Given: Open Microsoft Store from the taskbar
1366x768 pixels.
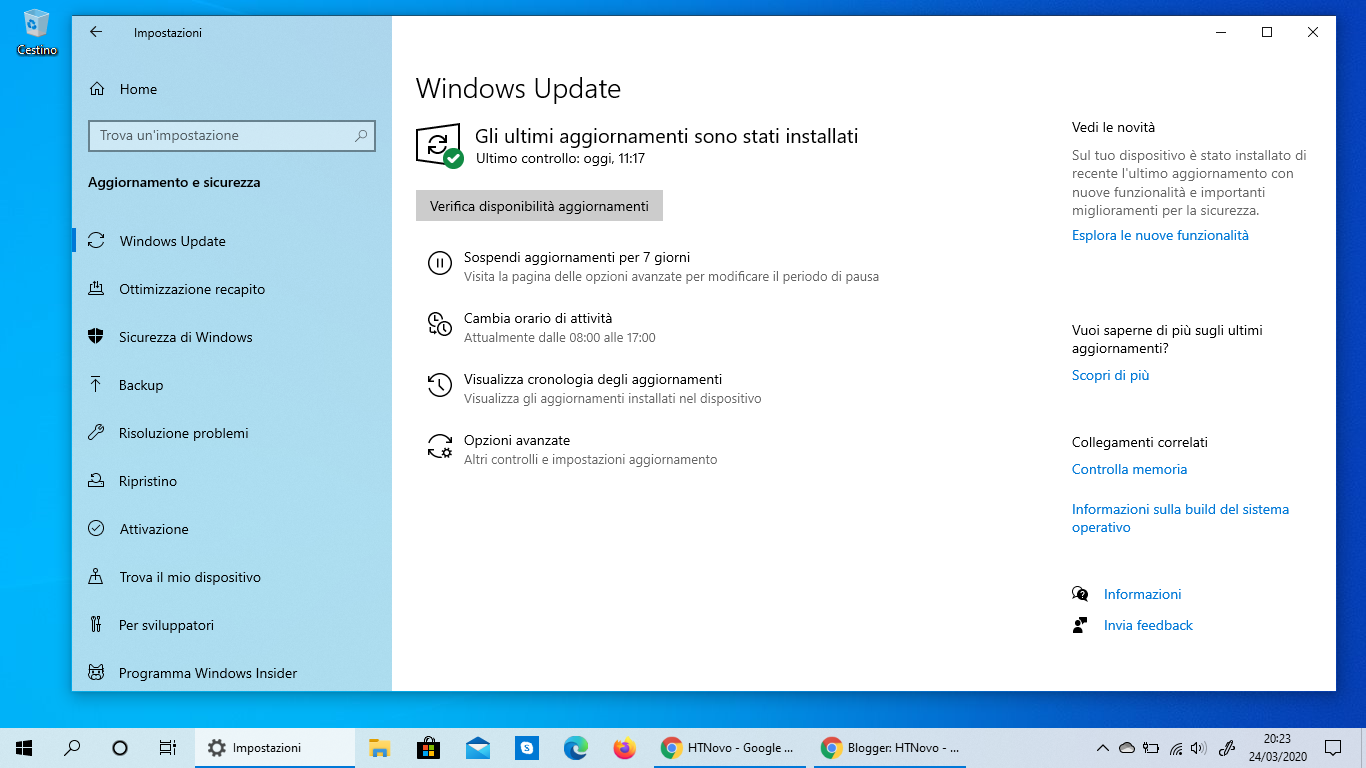Looking at the screenshot, I should click(x=428, y=748).
